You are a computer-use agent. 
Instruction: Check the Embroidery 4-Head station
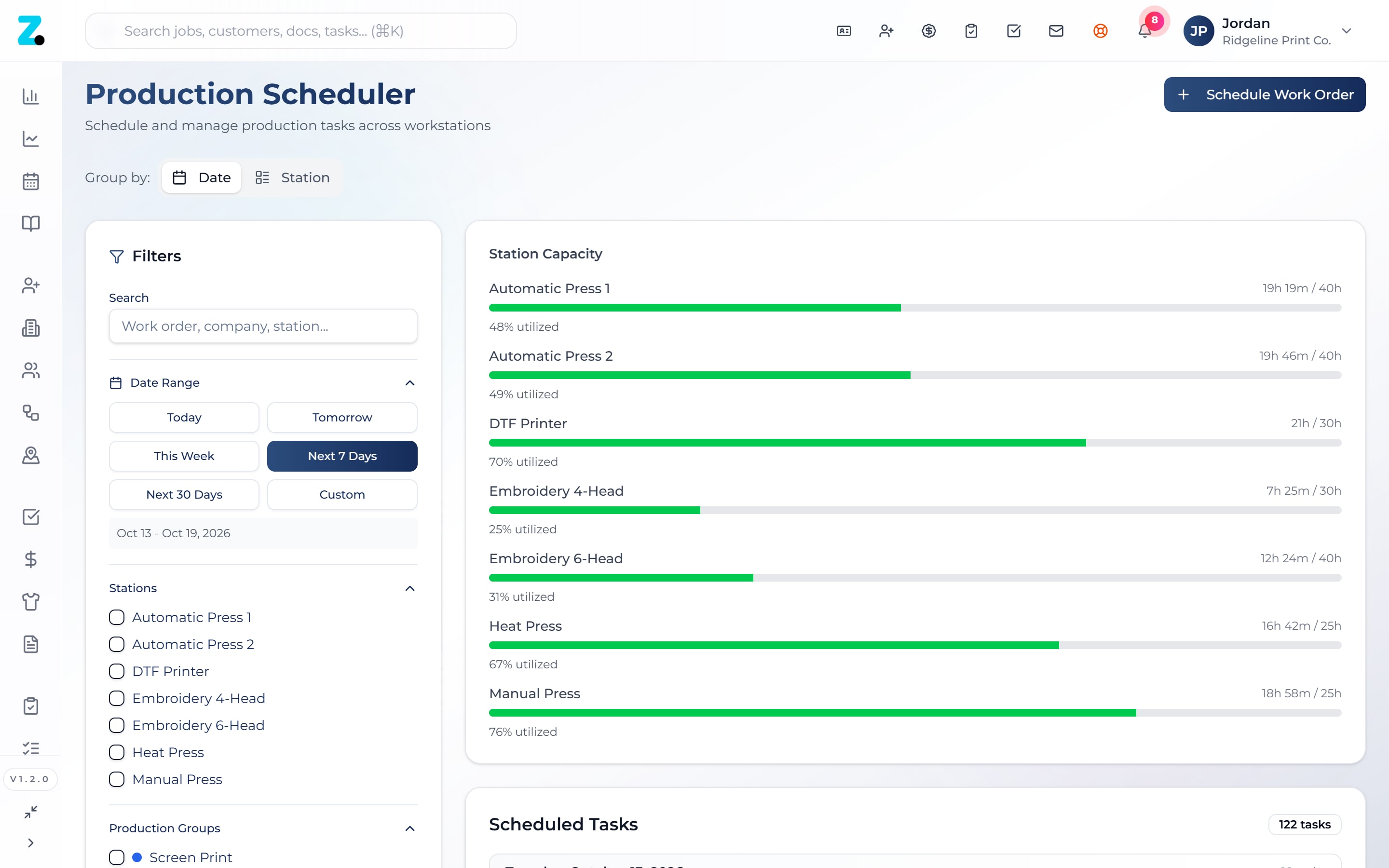coord(117,698)
